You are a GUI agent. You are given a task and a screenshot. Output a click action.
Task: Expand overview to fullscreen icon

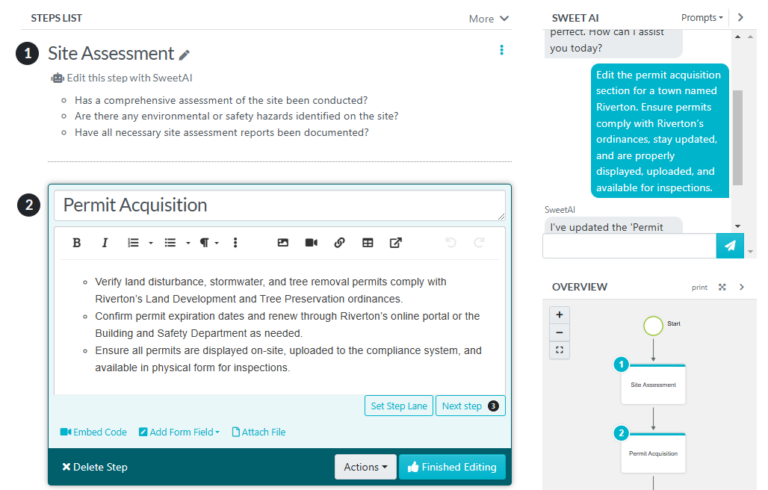(x=722, y=287)
